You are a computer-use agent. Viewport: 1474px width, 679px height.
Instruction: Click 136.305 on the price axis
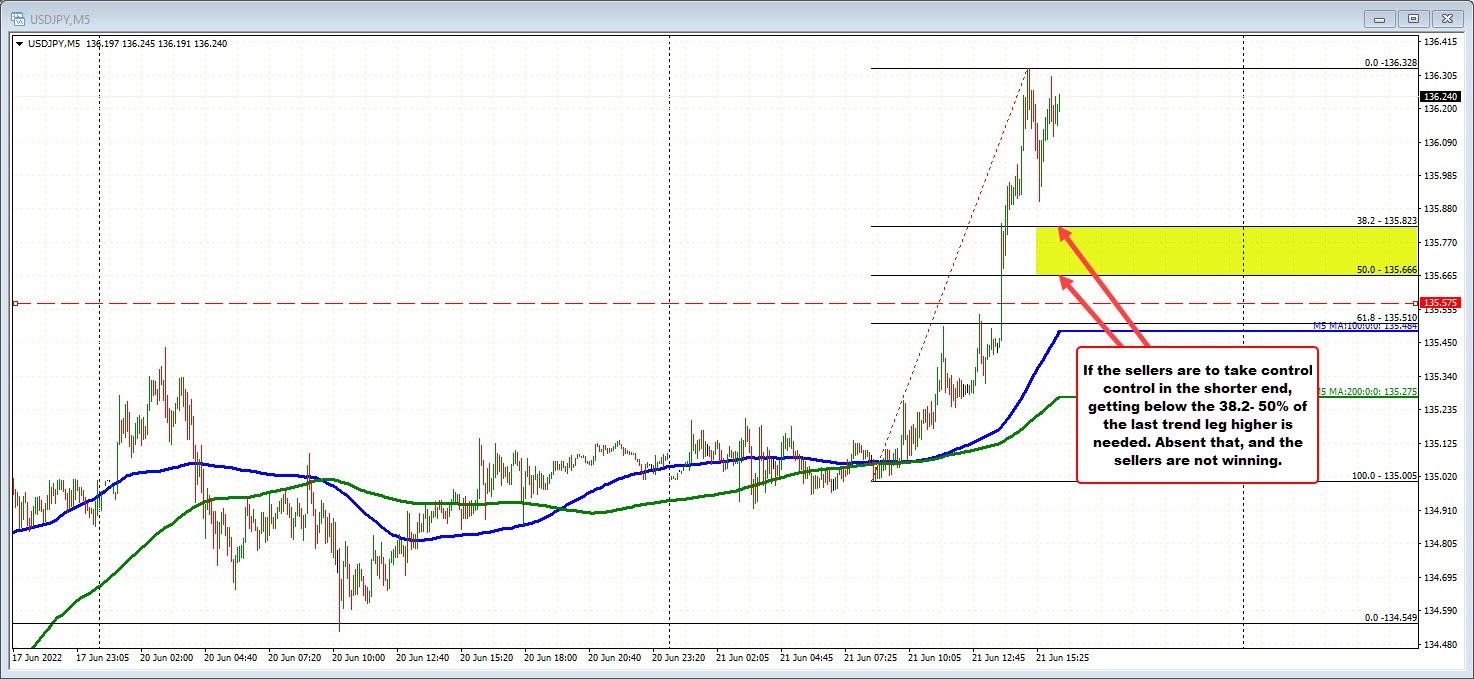[1440, 76]
